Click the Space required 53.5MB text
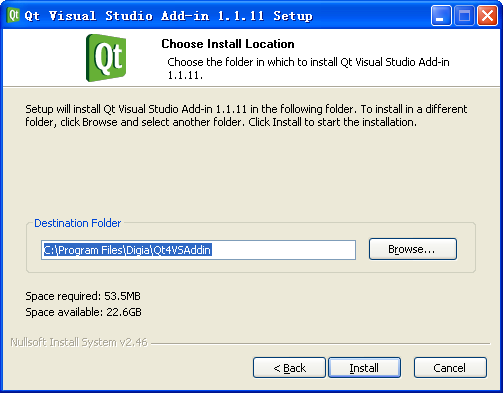This screenshot has height=393, width=503. [x=83, y=296]
